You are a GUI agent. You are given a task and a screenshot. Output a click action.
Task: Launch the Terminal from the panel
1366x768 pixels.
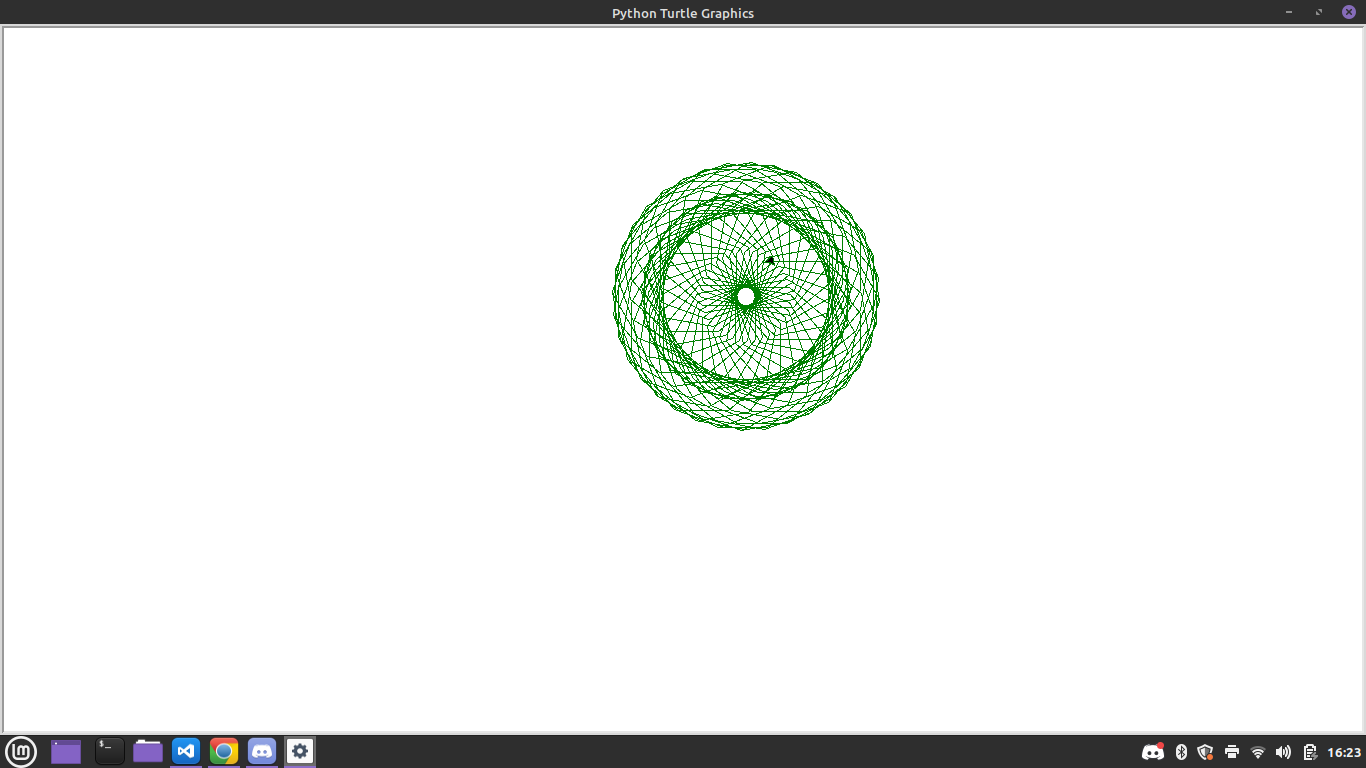coord(109,751)
